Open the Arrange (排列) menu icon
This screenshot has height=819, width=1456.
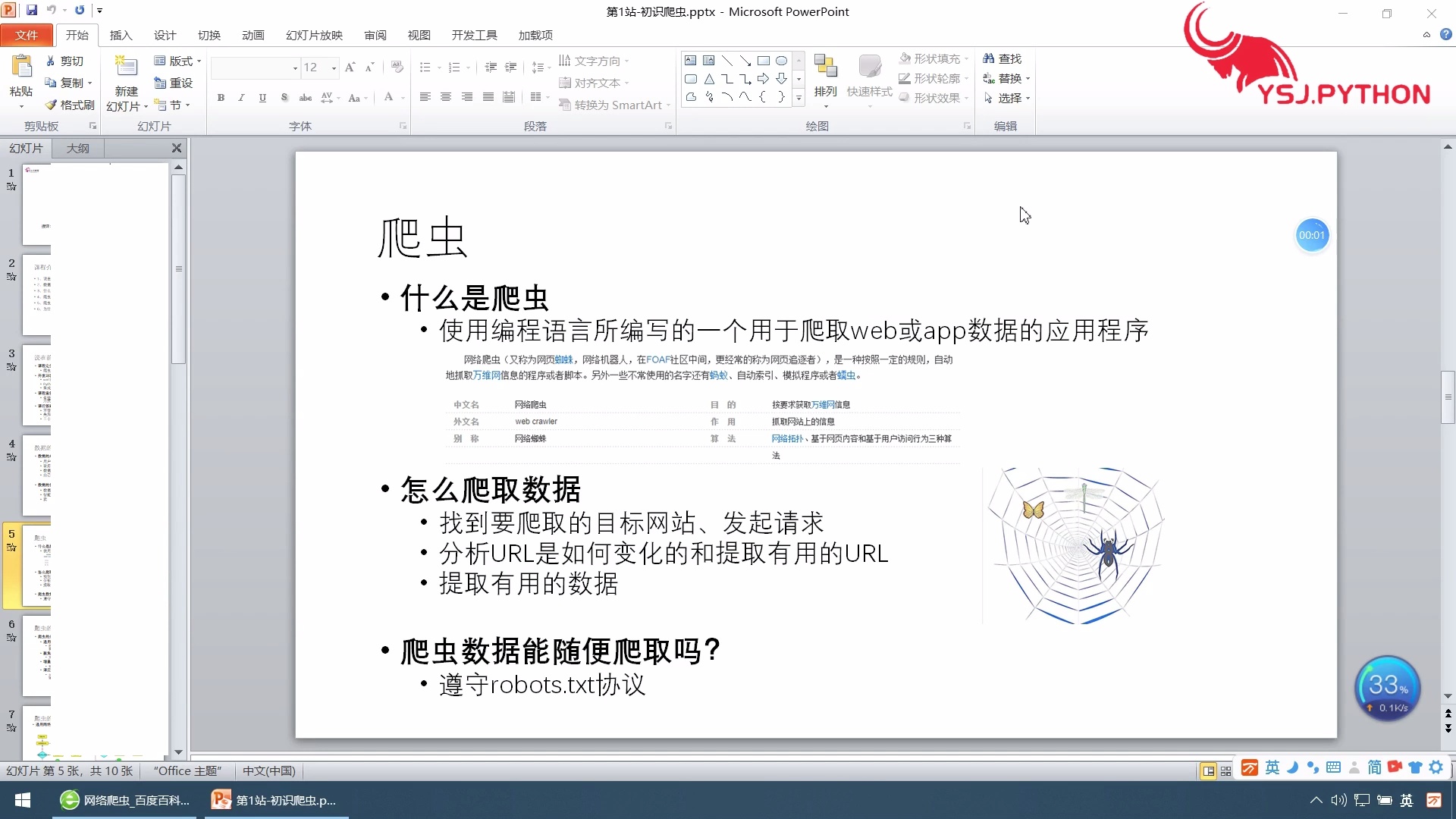pyautogui.click(x=825, y=67)
